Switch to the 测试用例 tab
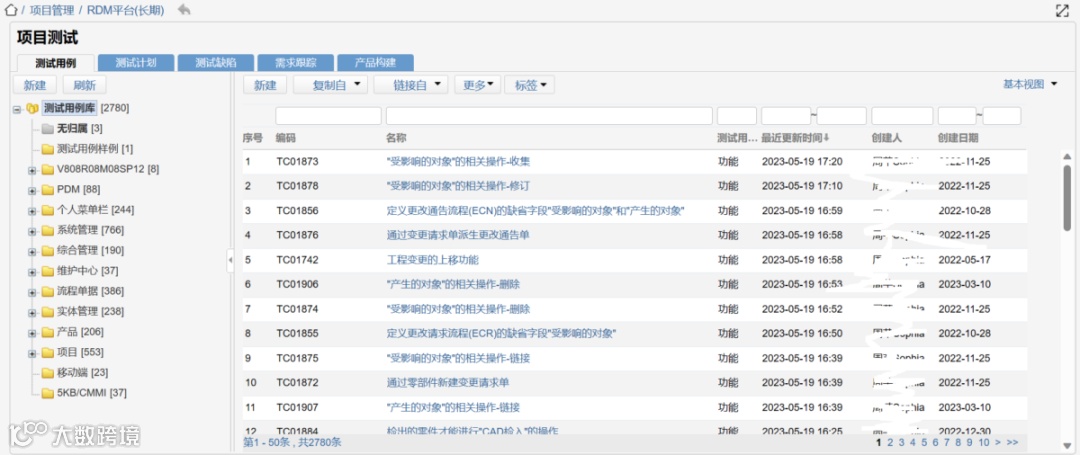1080x455 pixels. (56, 63)
